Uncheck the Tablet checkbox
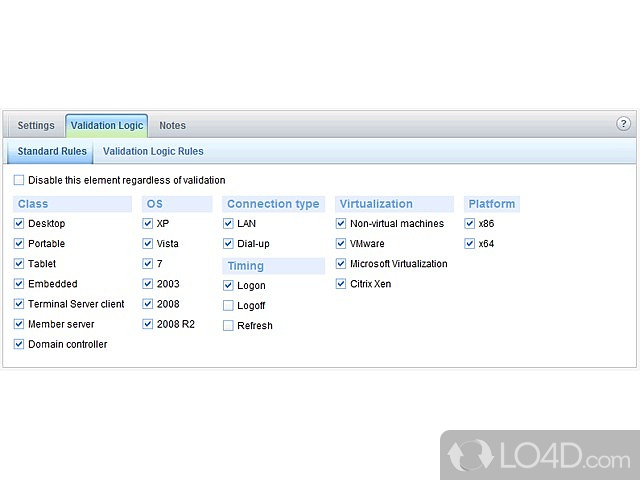The width and height of the screenshot is (640, 480). click(19, 264)
